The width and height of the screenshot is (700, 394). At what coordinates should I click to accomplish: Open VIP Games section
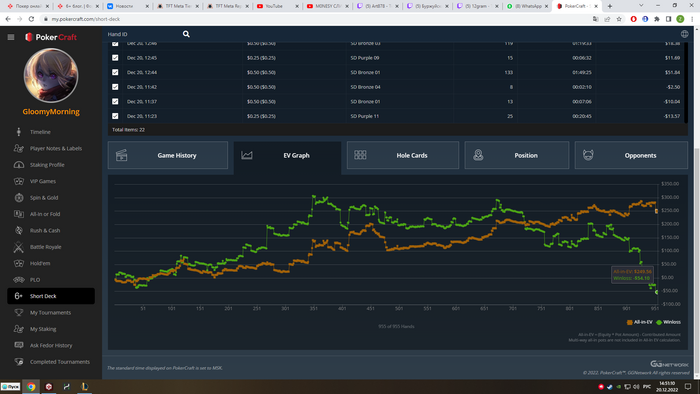coord(43,181)
